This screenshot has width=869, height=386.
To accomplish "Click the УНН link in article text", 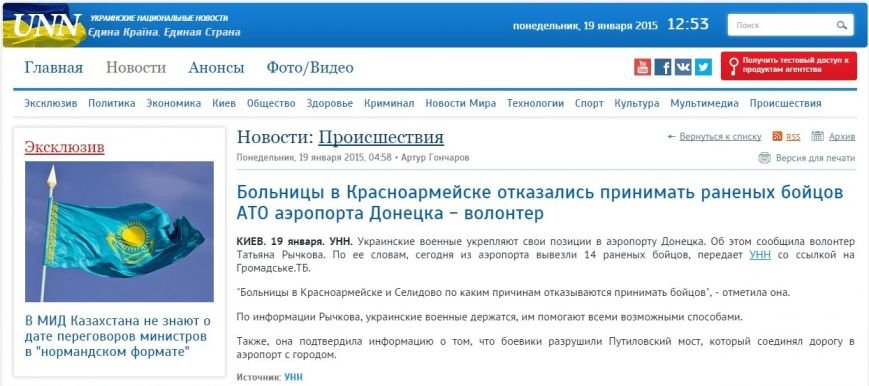I will click(x=760, y=256).
